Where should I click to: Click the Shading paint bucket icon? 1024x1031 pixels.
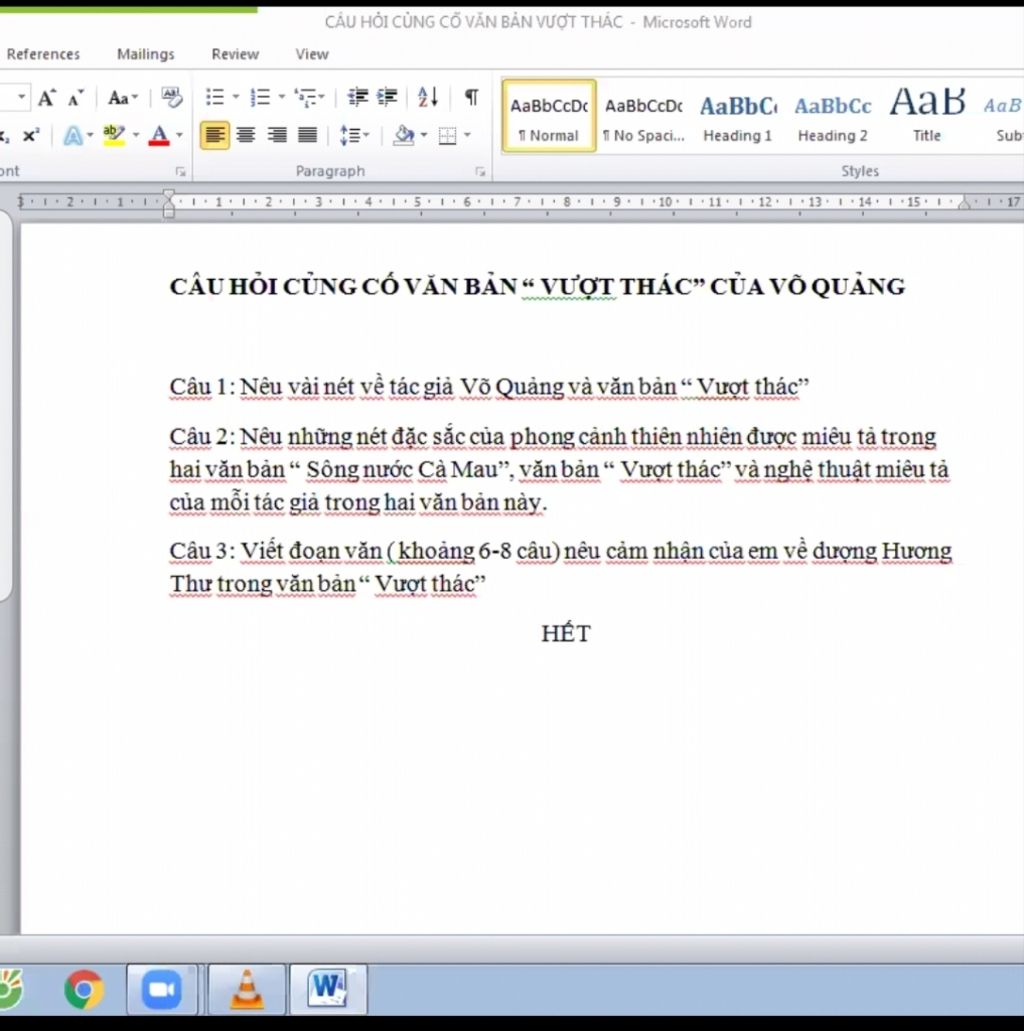coord(403,135)
